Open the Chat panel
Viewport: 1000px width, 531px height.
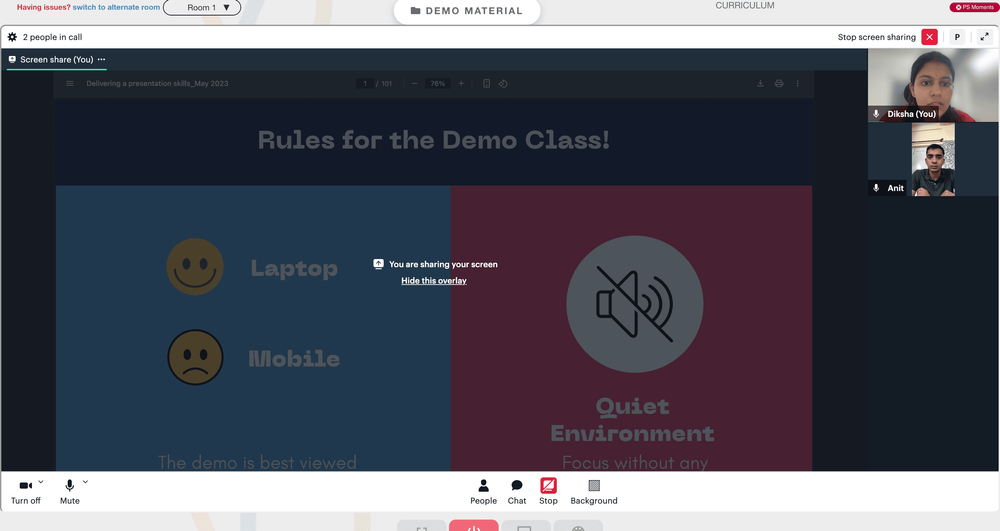517,491
